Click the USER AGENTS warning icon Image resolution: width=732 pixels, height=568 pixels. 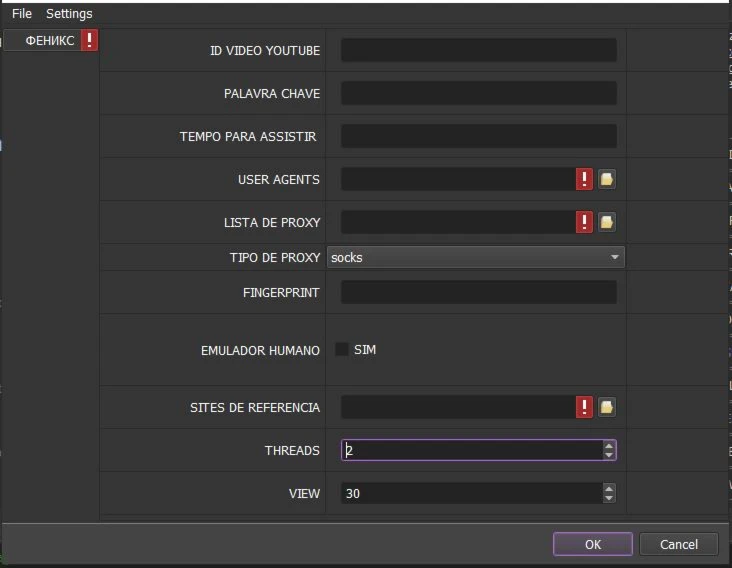(584, 179)
